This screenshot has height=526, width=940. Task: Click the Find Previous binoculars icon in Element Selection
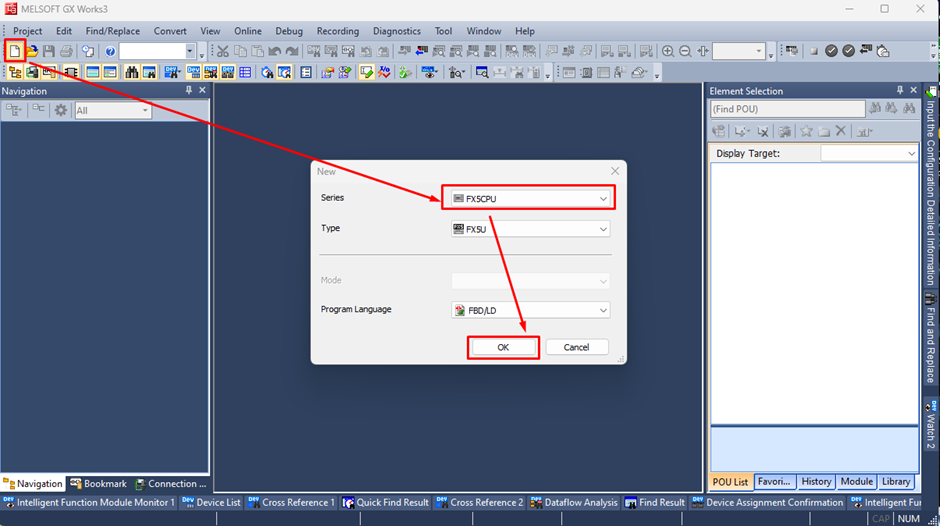coord(875,109)
